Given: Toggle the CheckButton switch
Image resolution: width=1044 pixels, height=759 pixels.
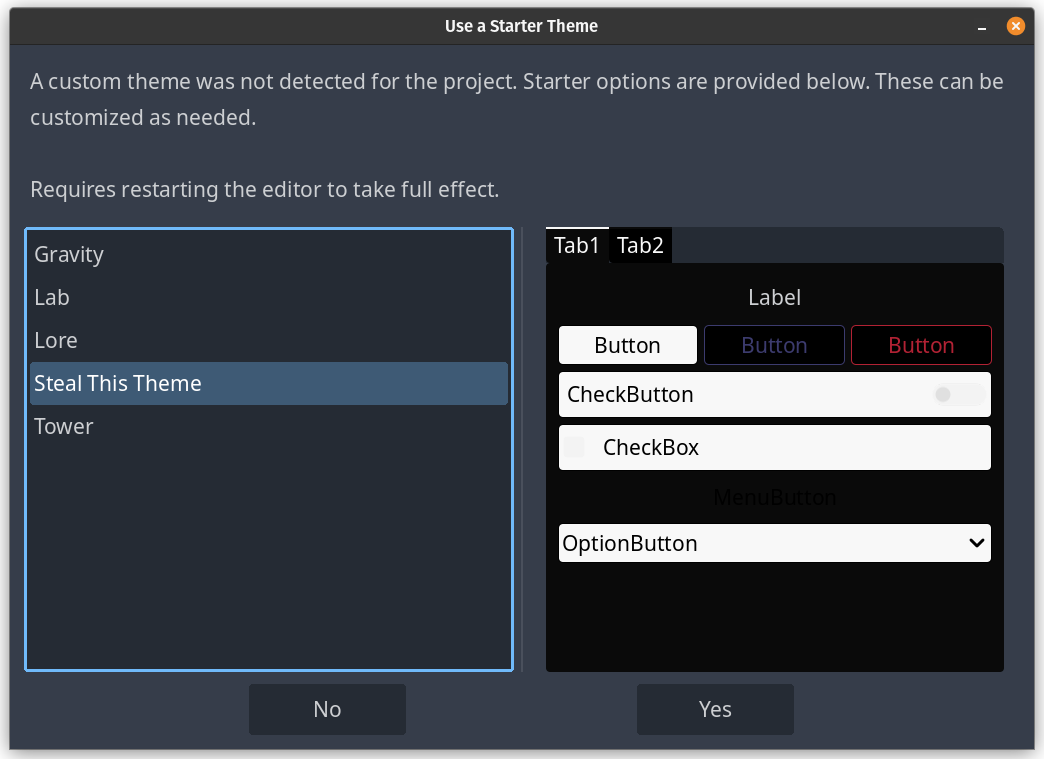Looking at the screenshot, I should pyautogui.click(x=957, y=395).
